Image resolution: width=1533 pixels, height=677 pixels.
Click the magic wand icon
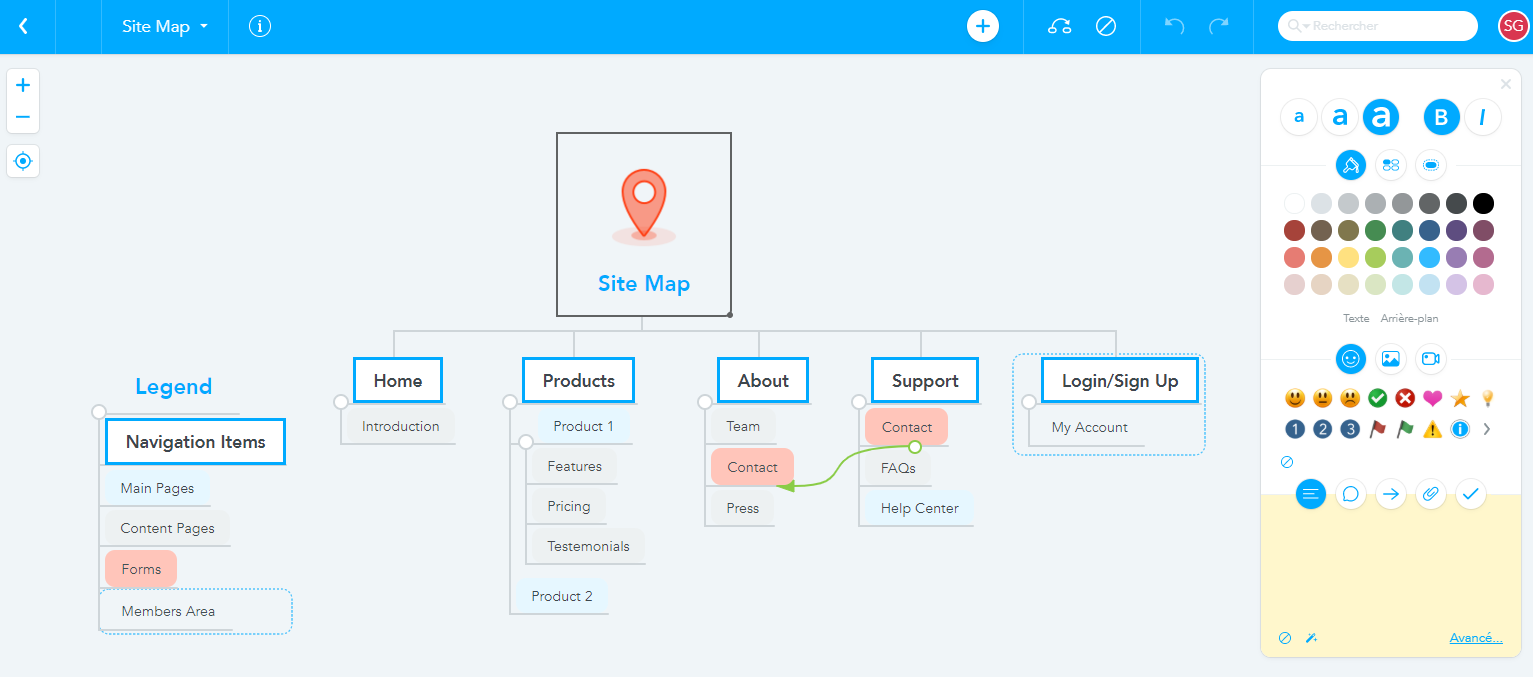[1312, 638]
